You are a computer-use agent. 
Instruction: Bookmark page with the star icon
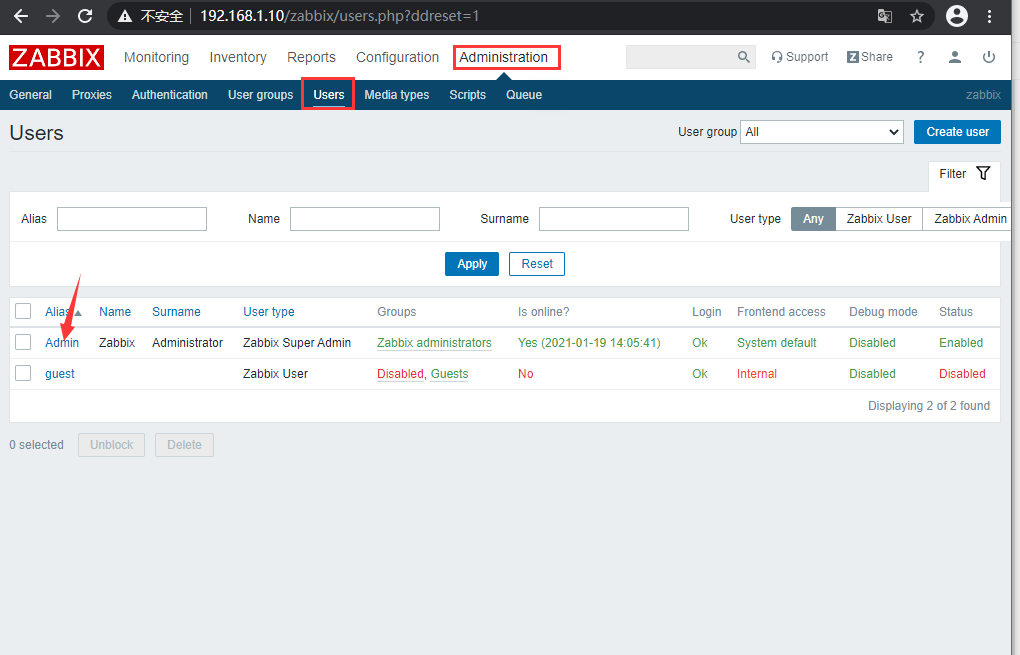[x=917, y=16]
